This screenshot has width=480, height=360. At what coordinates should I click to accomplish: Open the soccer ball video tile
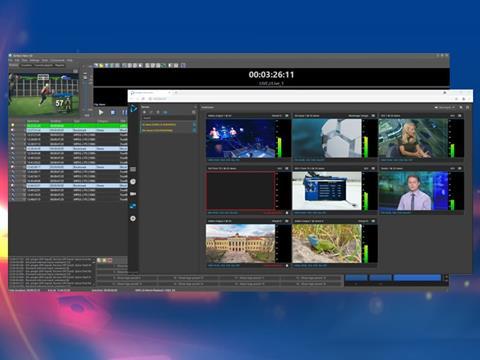pos(327,138)
